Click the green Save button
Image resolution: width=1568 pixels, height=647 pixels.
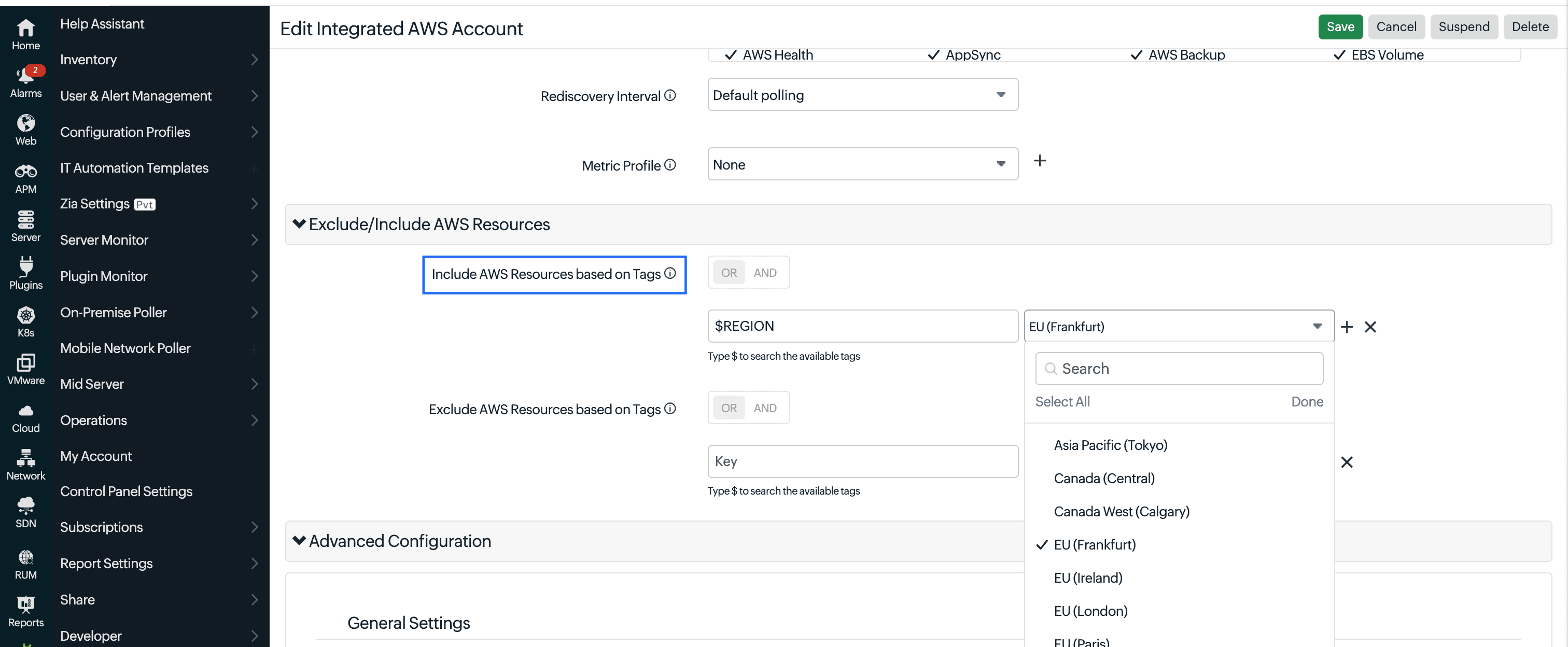pos(1340,27)
